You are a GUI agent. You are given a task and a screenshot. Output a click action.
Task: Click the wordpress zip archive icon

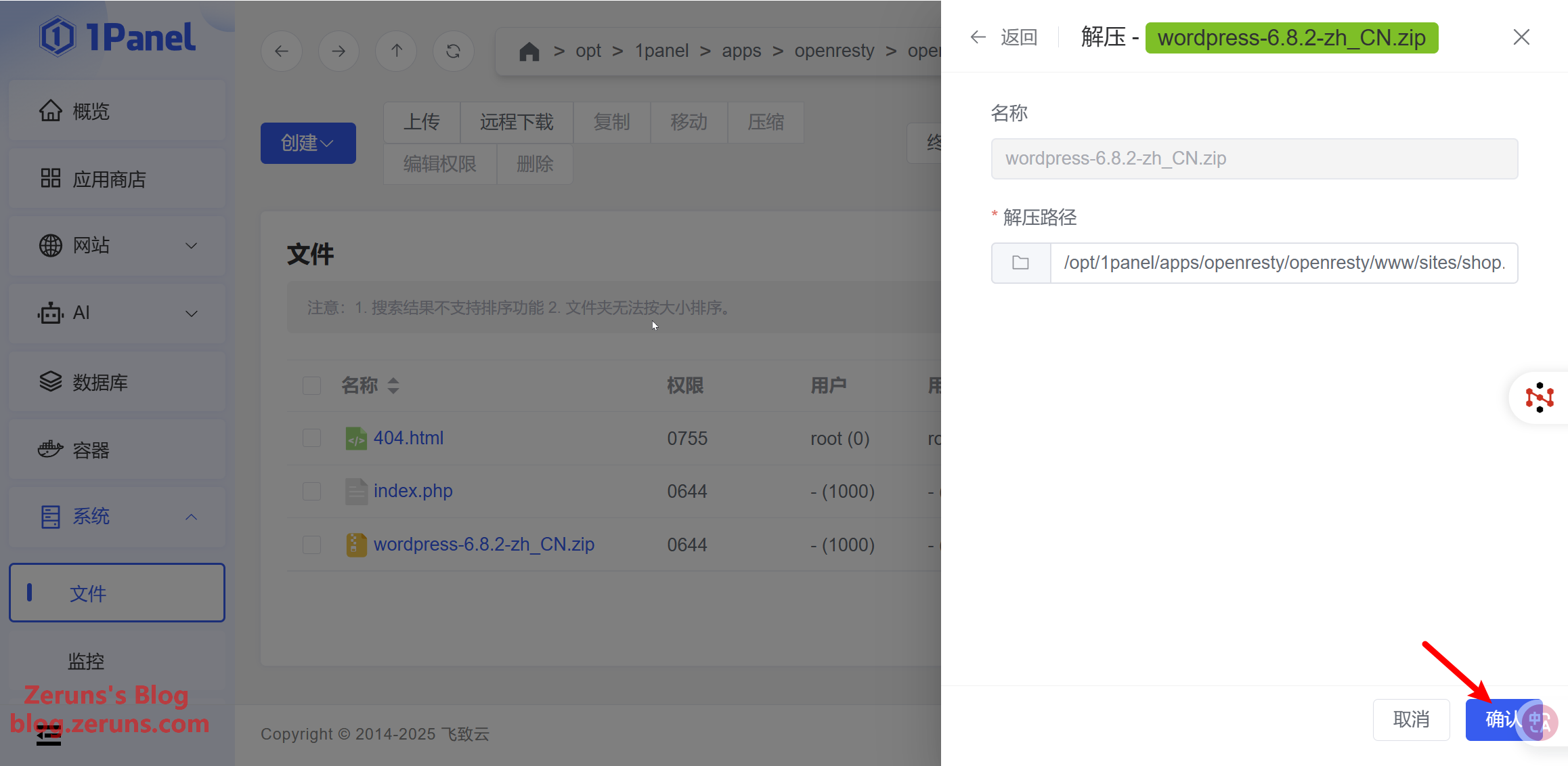point(356,545)
